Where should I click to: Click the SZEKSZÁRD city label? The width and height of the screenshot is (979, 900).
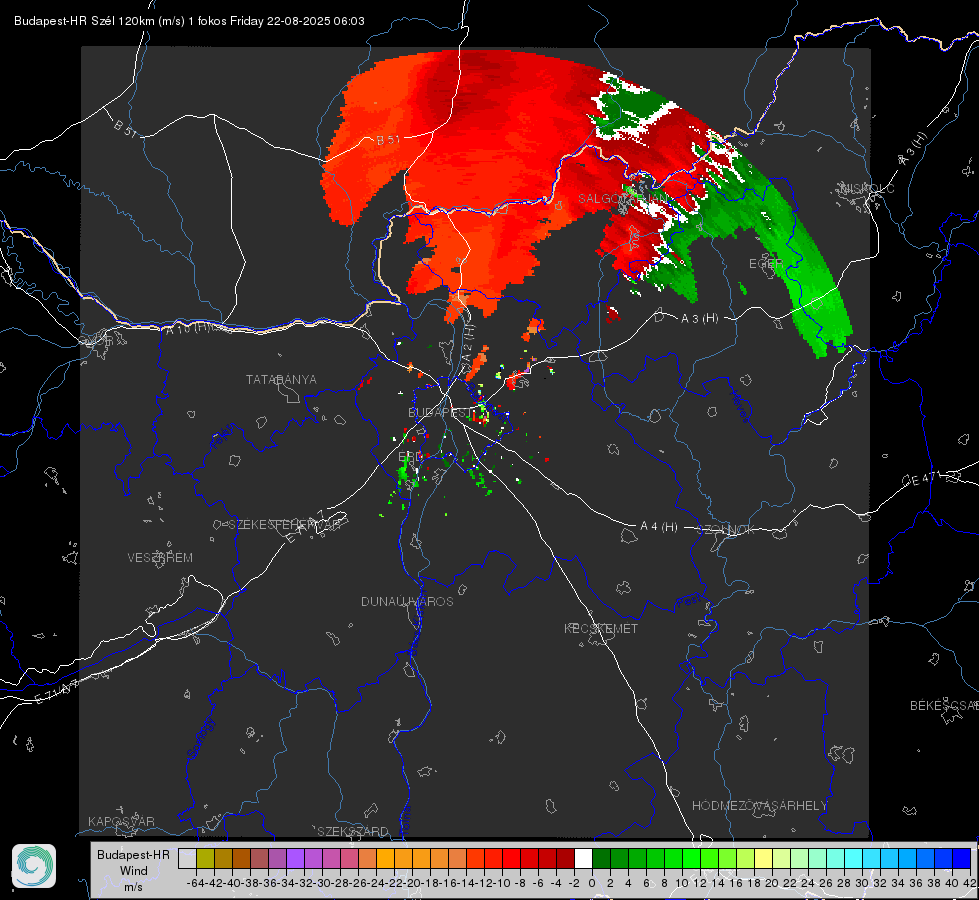353,831
